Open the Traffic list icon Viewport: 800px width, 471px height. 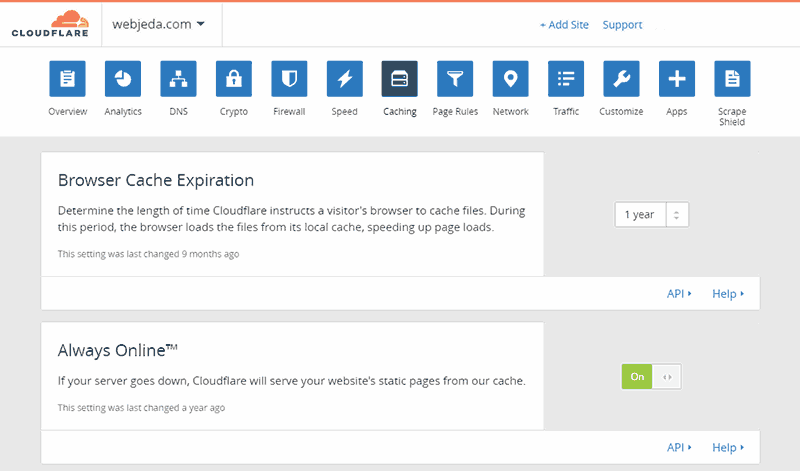[566, 79]
